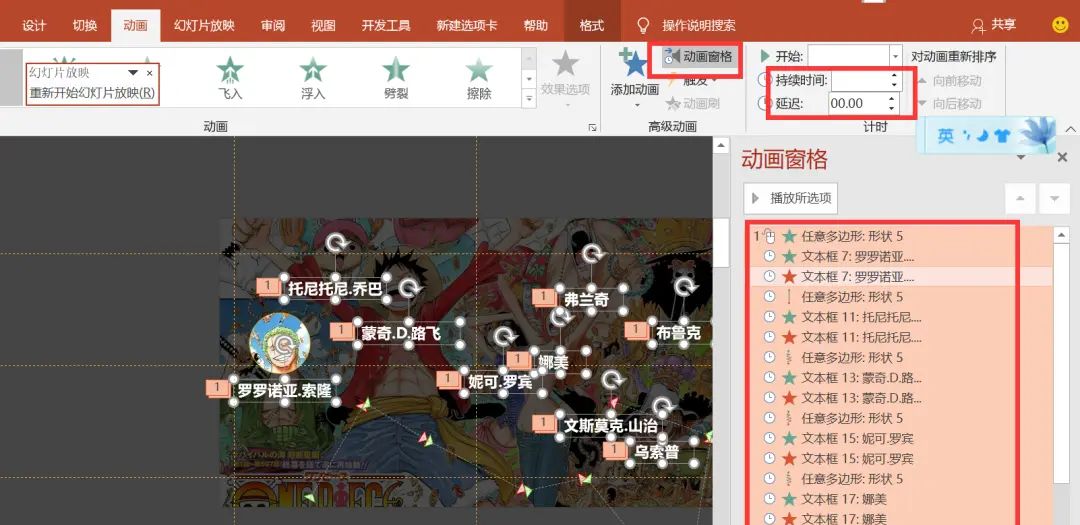Viewport: 1080px width, 525px height.
Task: Open the 添加动画 dropdown arrow
Action: click(637, 105)
